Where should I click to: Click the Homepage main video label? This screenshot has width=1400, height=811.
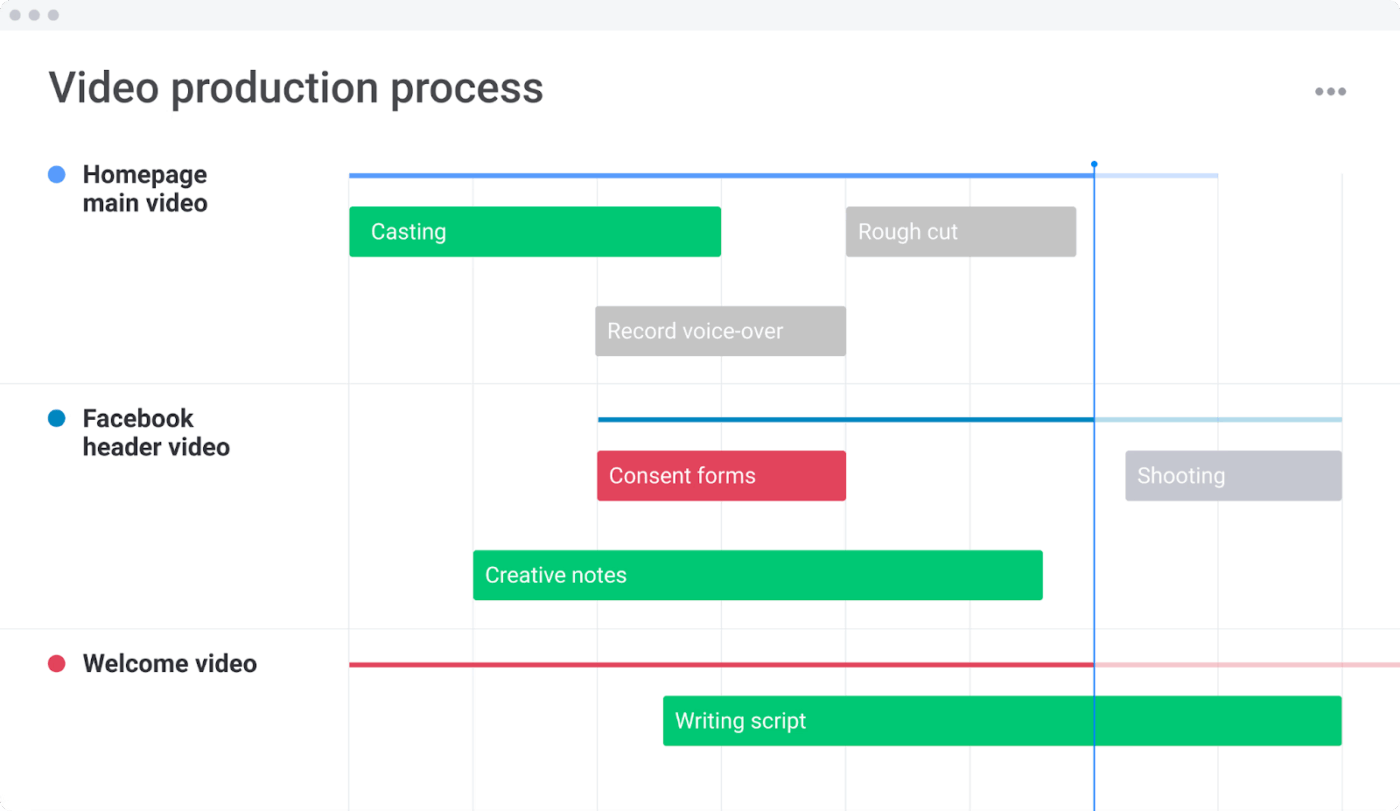tap(146, 188)
